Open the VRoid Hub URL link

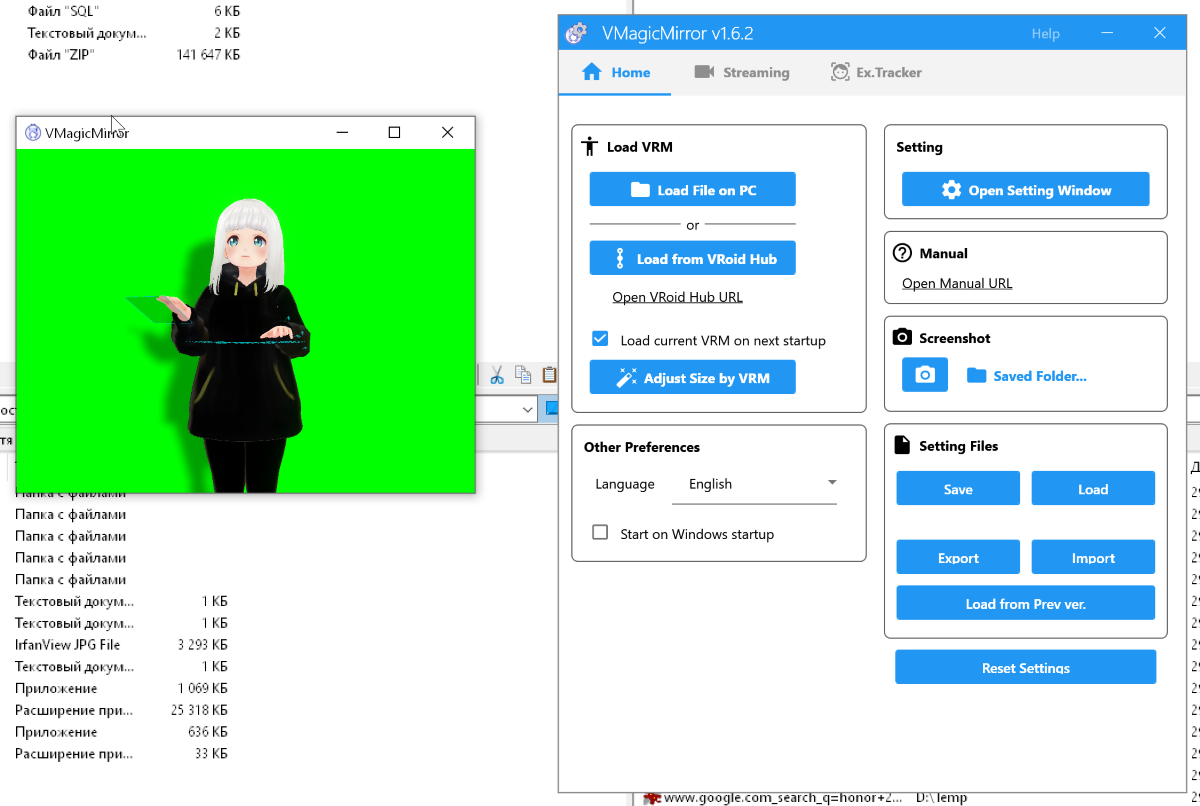click(677, 297)
